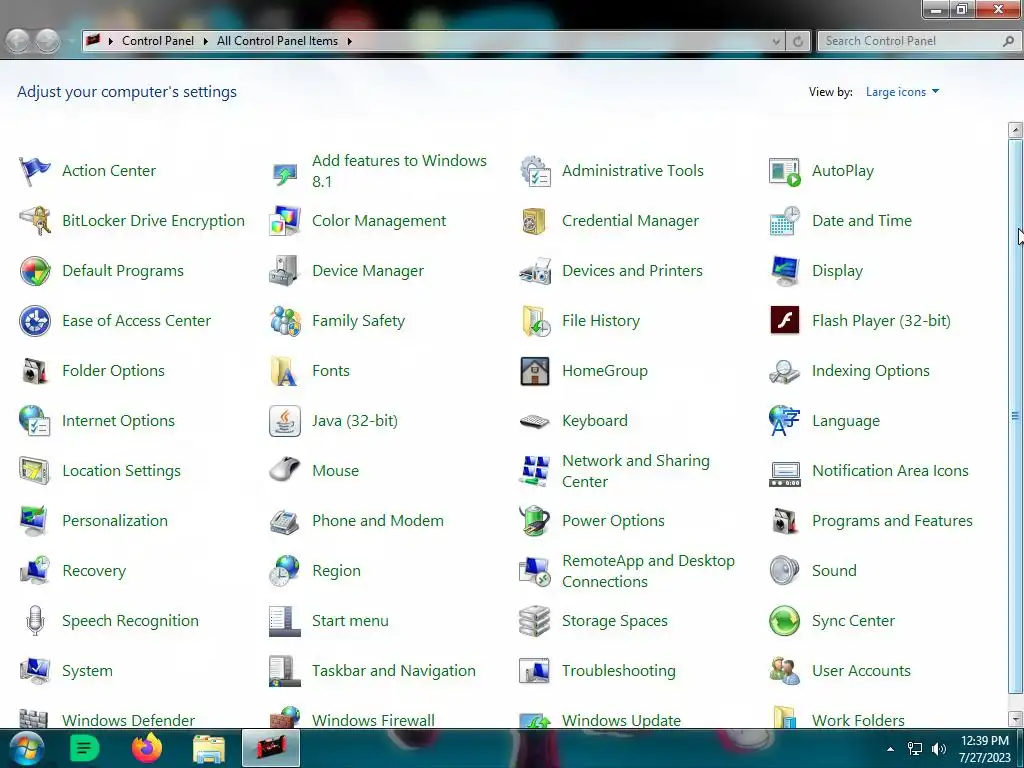Click the AutoPlay icon

pyautogui.click(x=784, y=171)
